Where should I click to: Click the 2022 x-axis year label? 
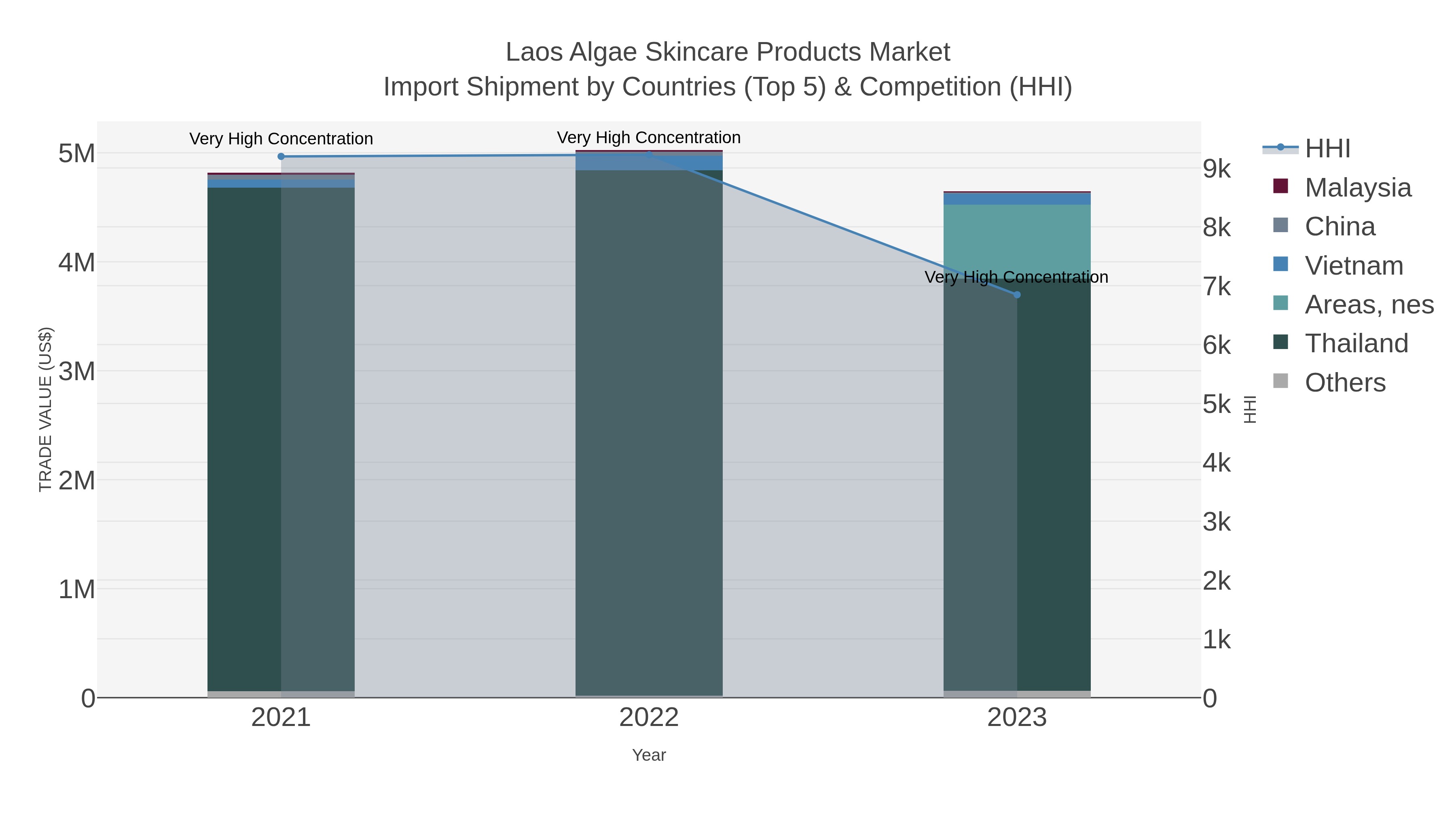click(649, 718)
